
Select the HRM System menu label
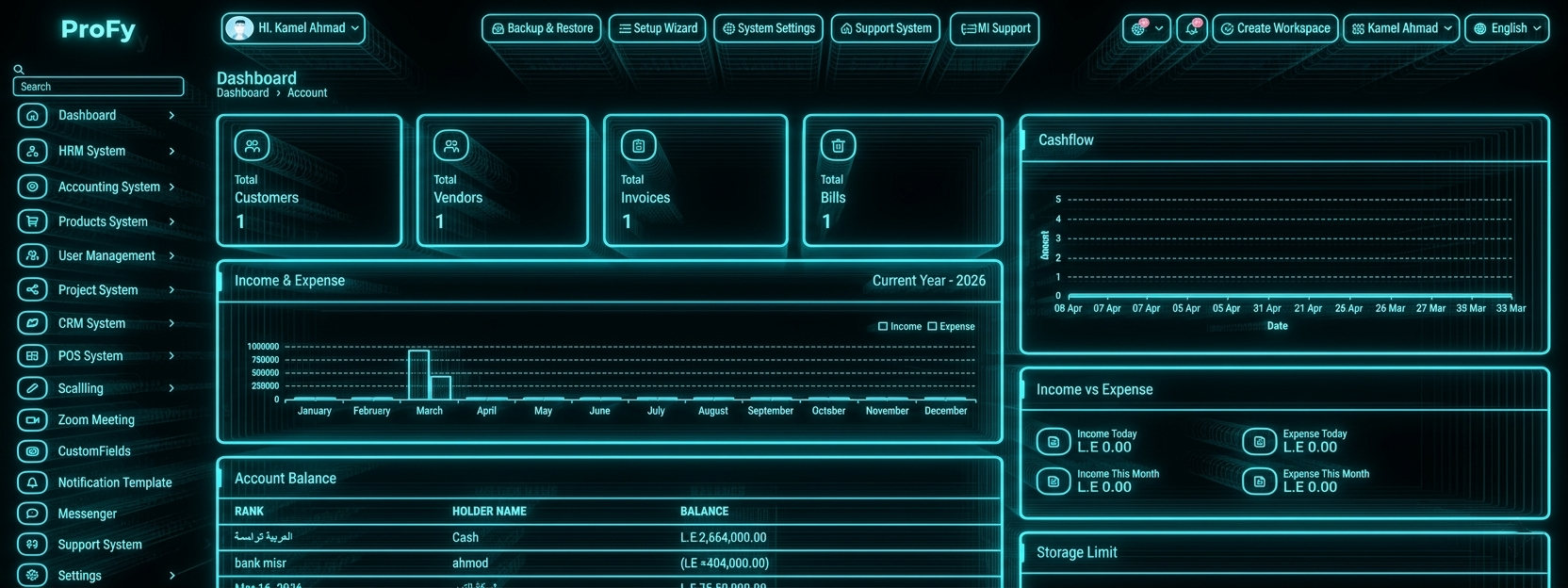[x=91, y=151]
